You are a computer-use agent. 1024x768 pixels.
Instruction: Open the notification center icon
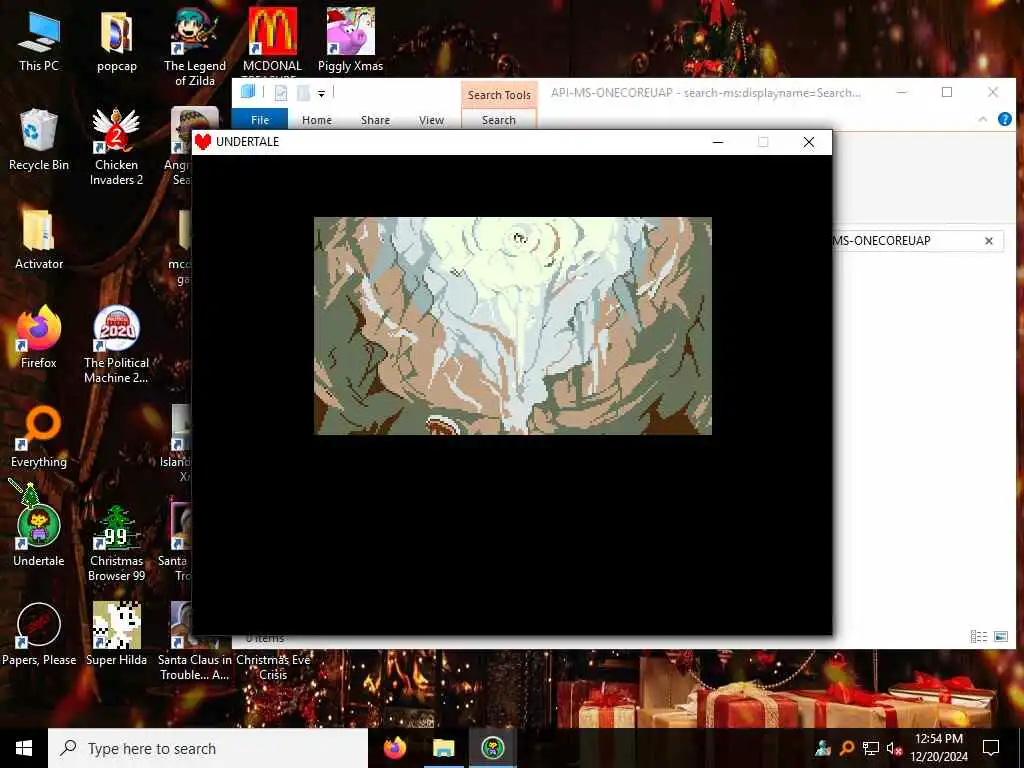tap(991, 748)
